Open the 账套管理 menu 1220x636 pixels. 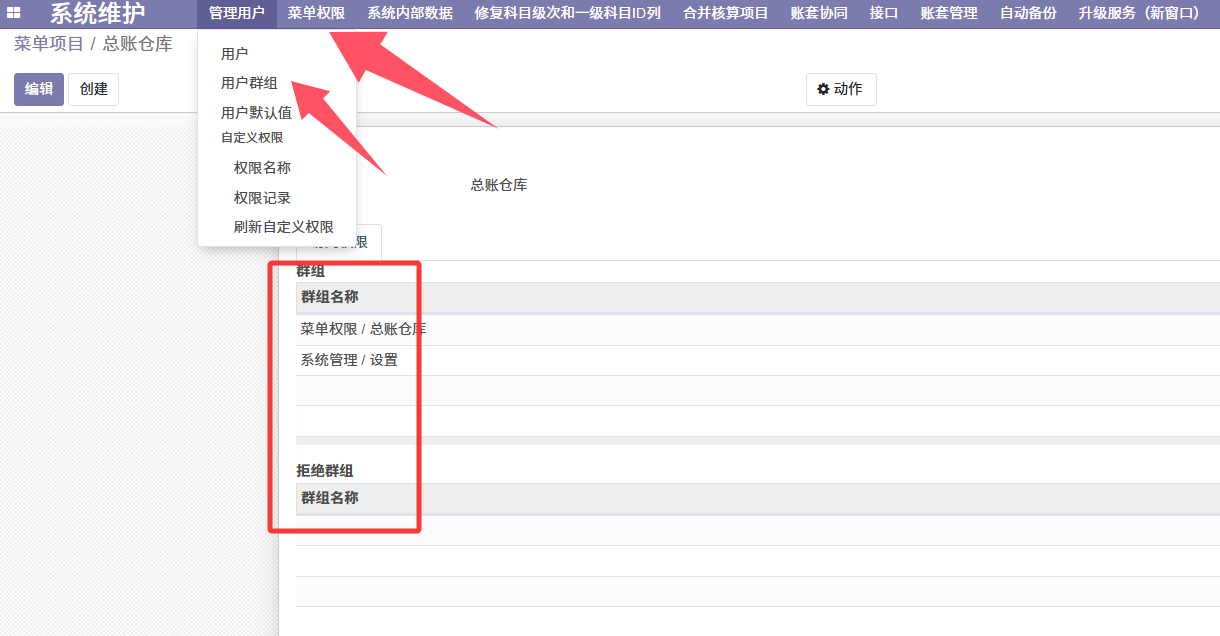(948, 13)
